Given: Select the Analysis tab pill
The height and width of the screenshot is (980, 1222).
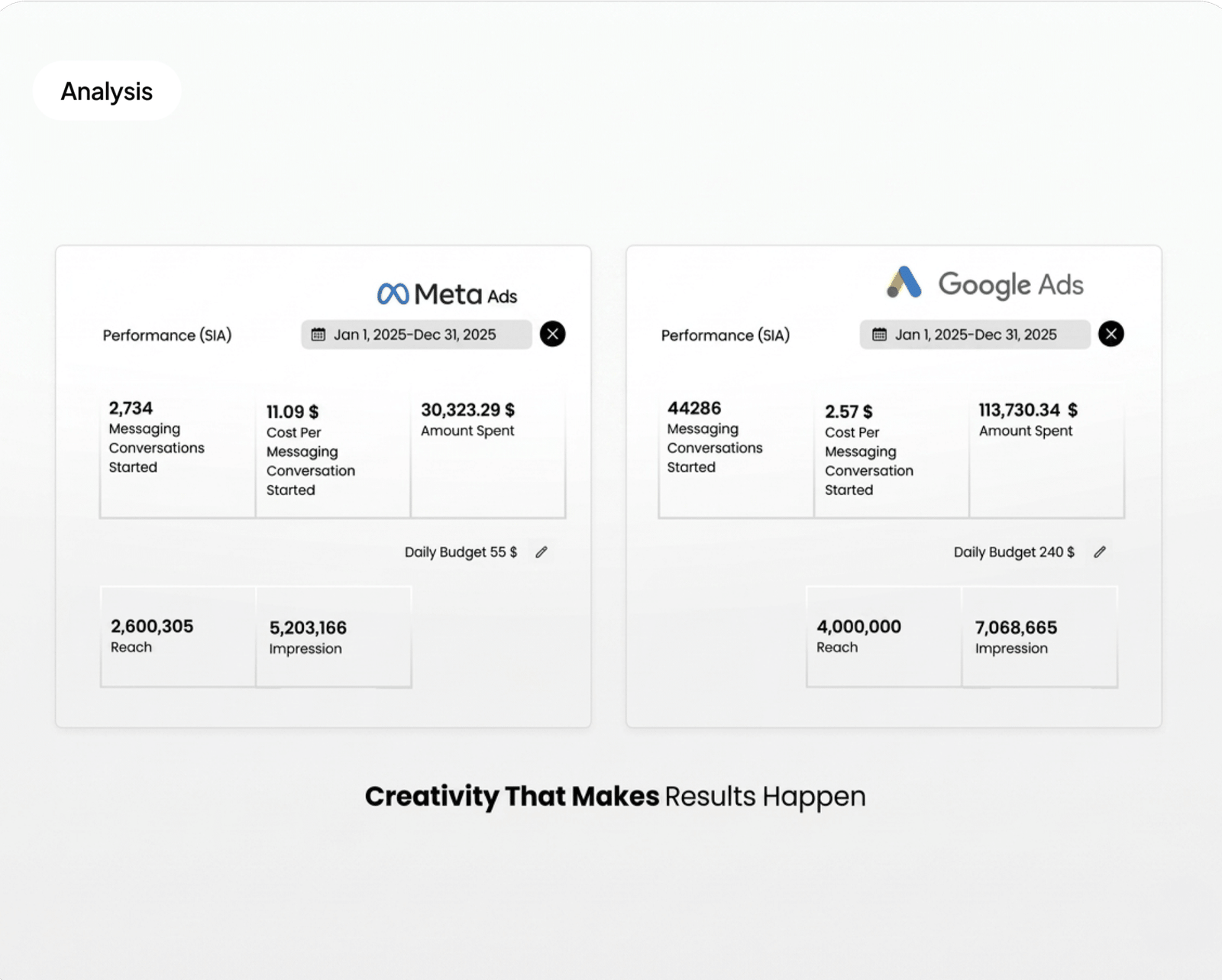Looking at the screenshot, I should [107, 91].
